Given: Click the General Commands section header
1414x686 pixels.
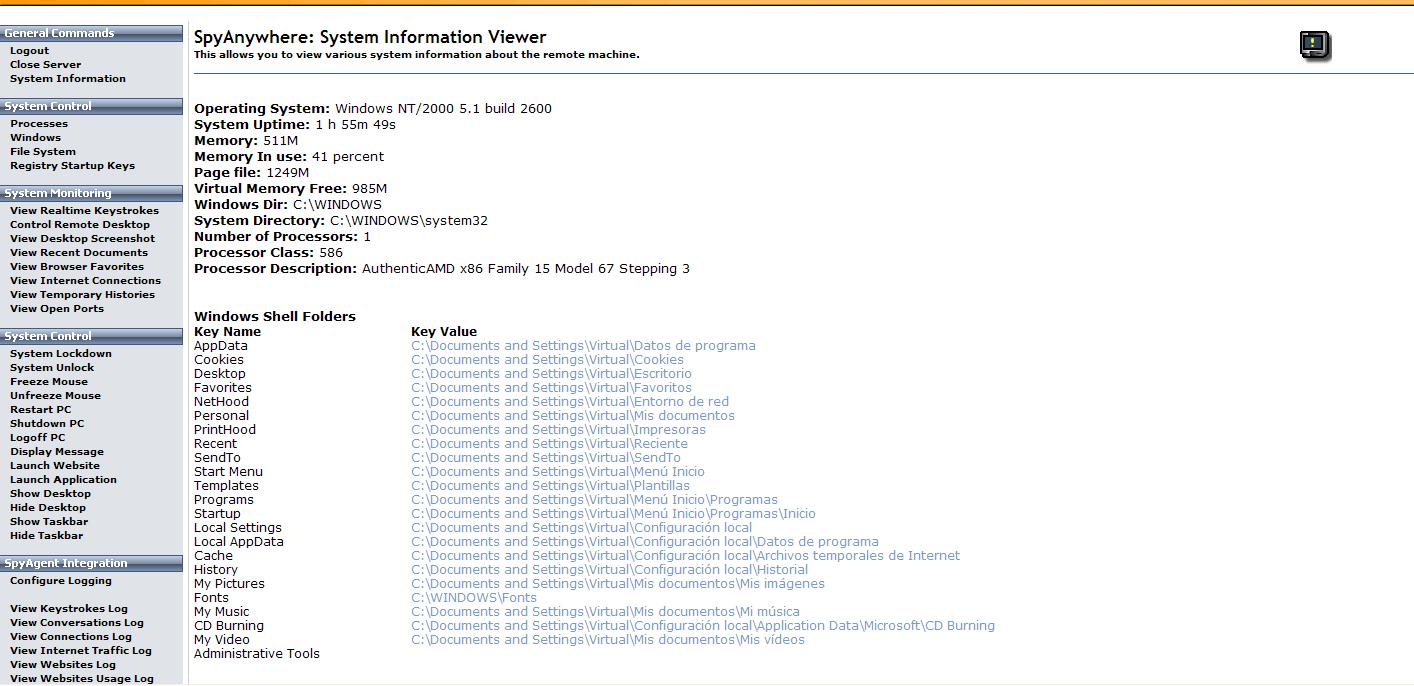Looking at the screenshot, I should point(92,33).
